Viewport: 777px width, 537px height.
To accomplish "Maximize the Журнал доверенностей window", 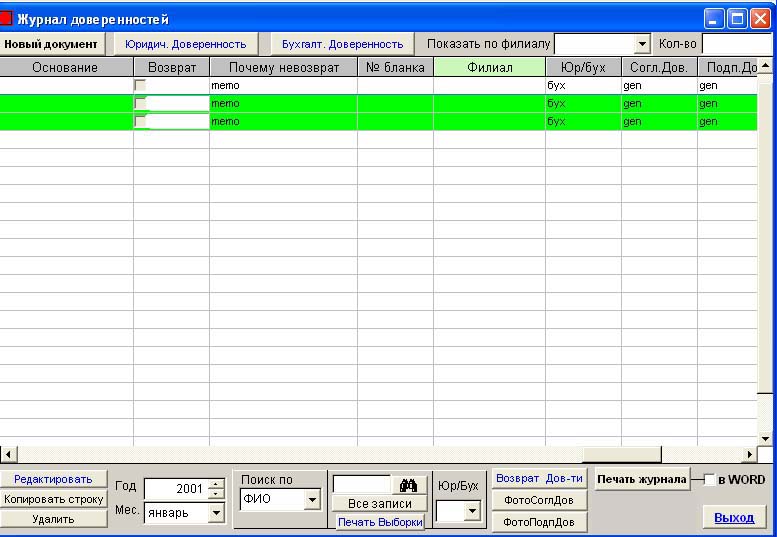I will (x=737, y=19).
